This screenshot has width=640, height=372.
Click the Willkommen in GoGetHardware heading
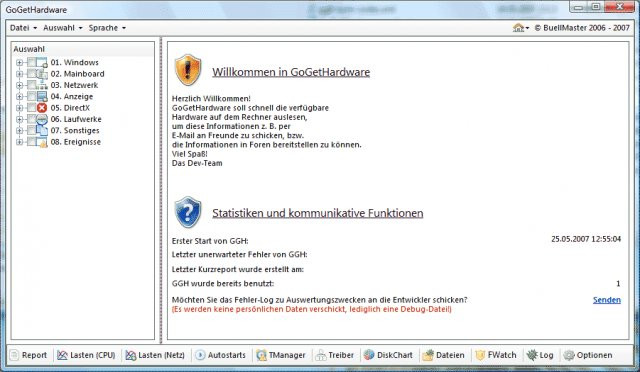pos(291,72)
